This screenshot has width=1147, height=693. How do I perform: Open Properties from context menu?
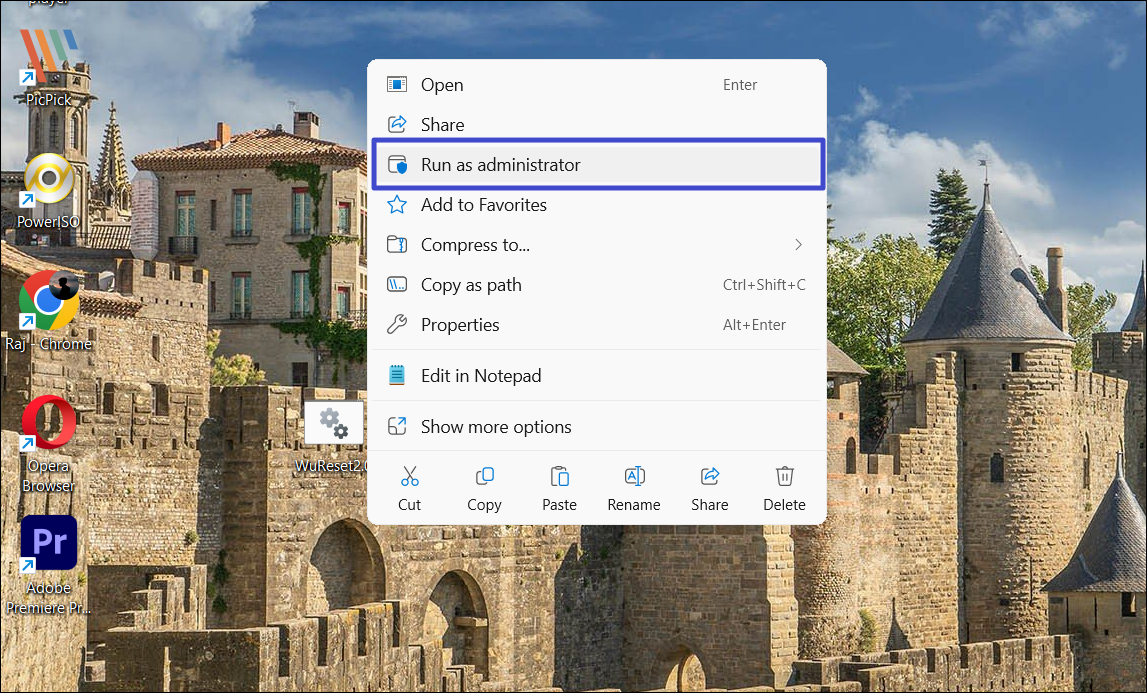[x=460, y=325]
